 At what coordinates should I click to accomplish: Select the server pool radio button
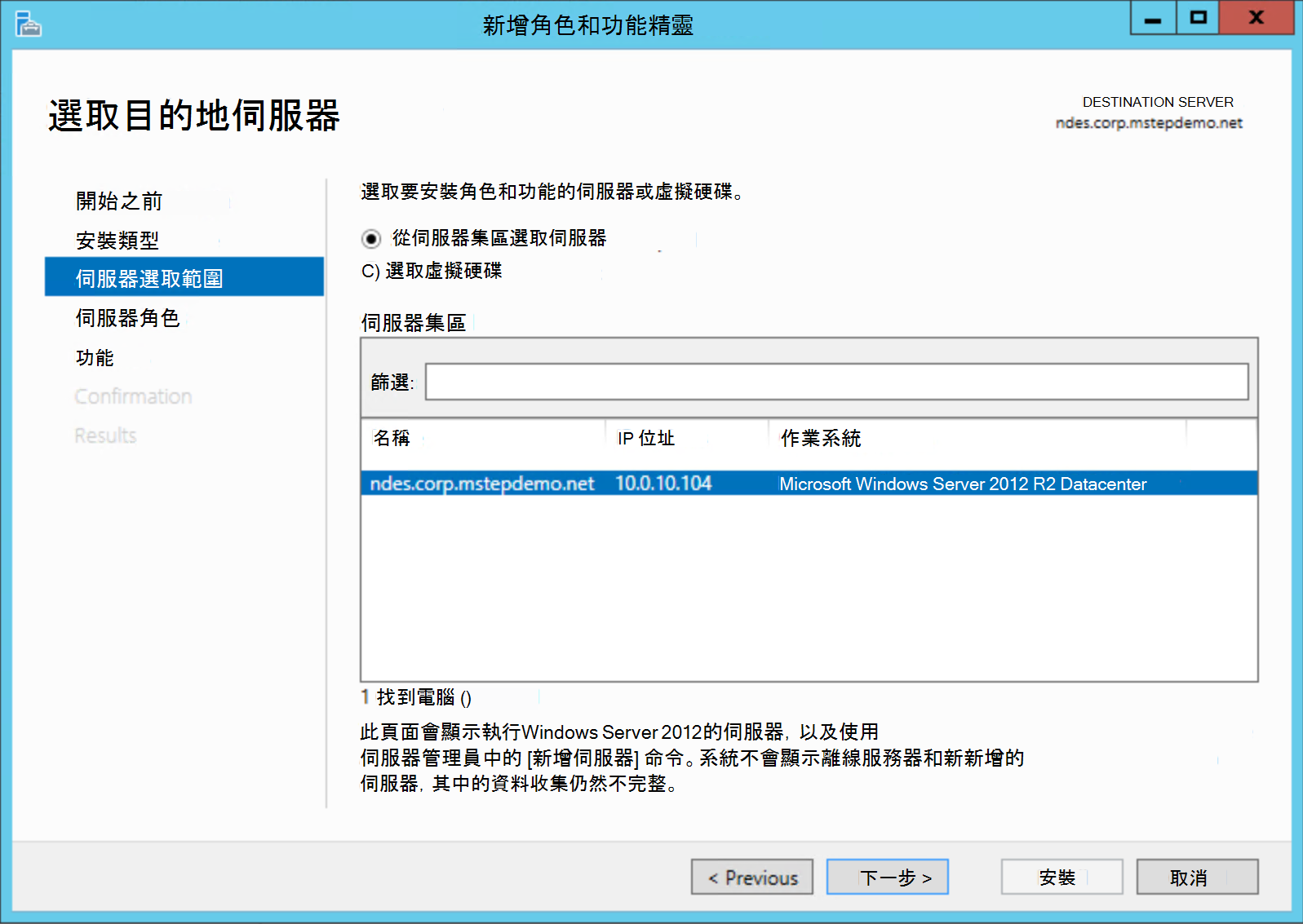click(x=371, y=239)
